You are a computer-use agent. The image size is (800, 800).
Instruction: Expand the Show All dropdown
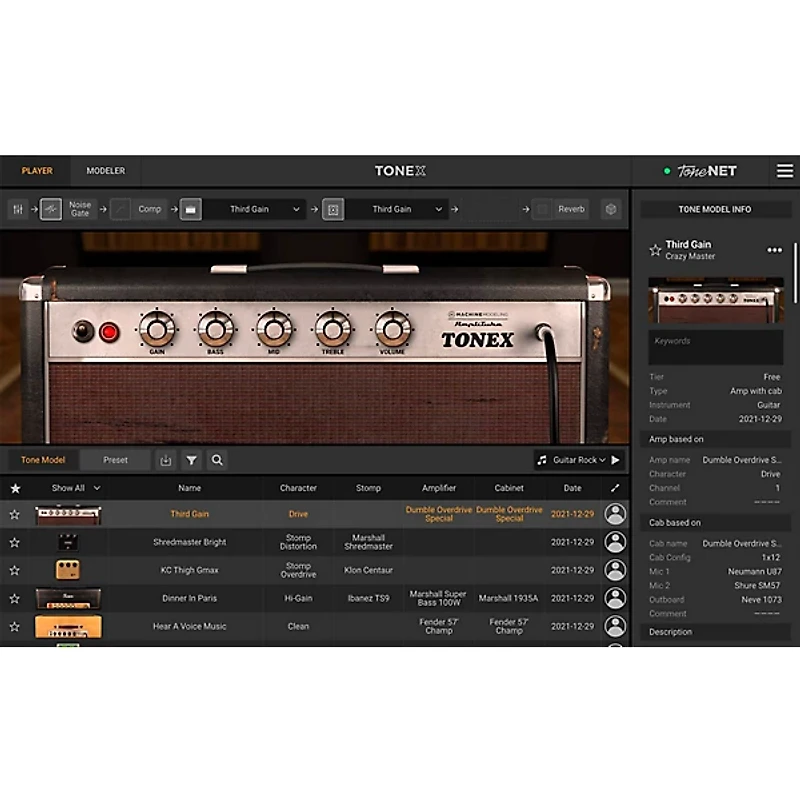tap(76, 488)
